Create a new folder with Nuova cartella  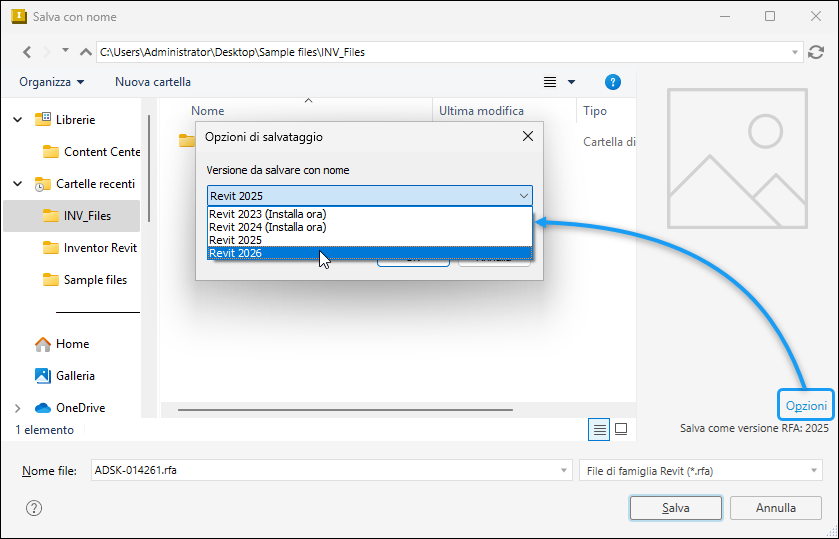[x=153, y=82]
